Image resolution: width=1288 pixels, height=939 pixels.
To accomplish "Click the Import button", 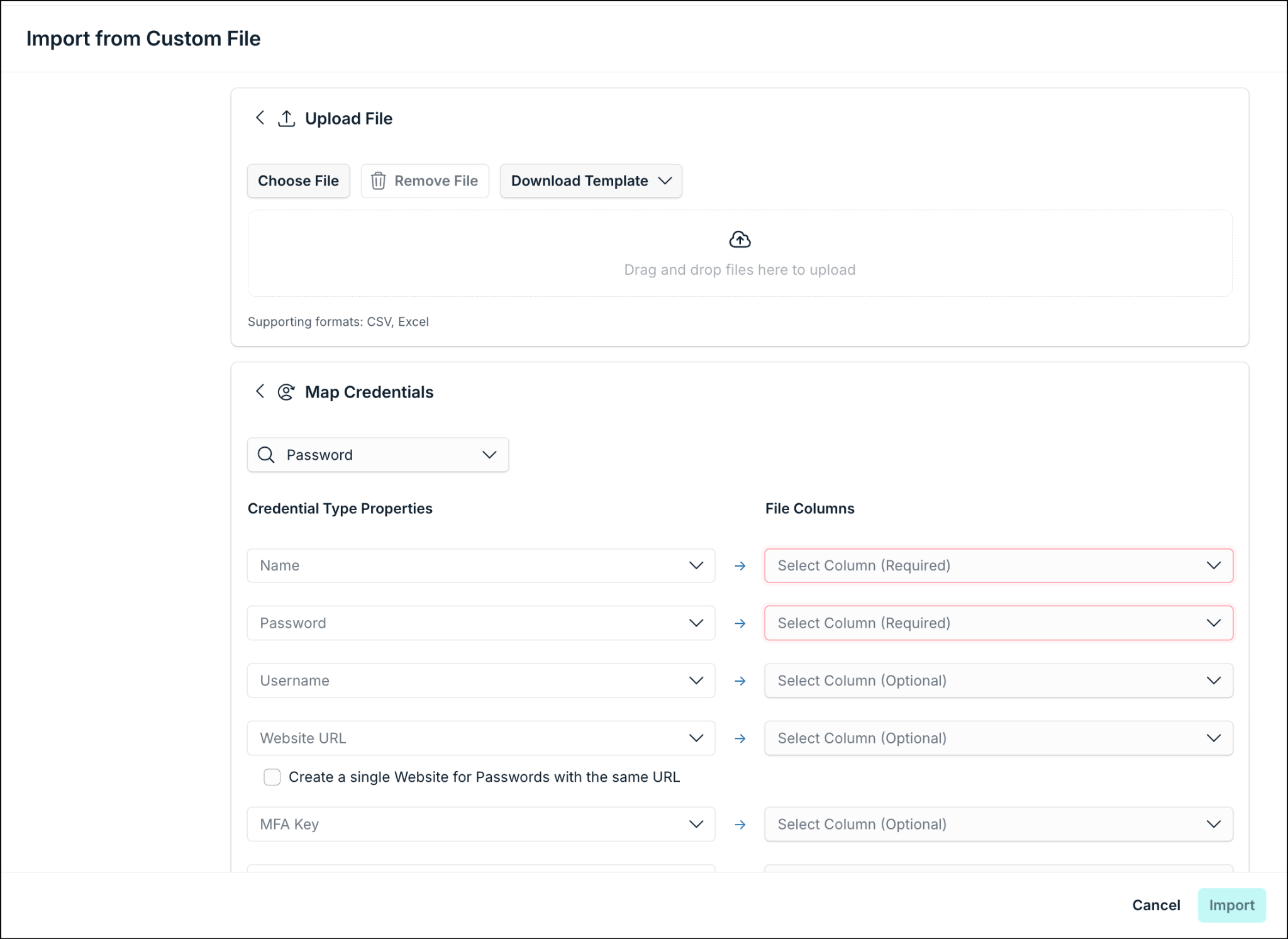I will pos(1231,905).
